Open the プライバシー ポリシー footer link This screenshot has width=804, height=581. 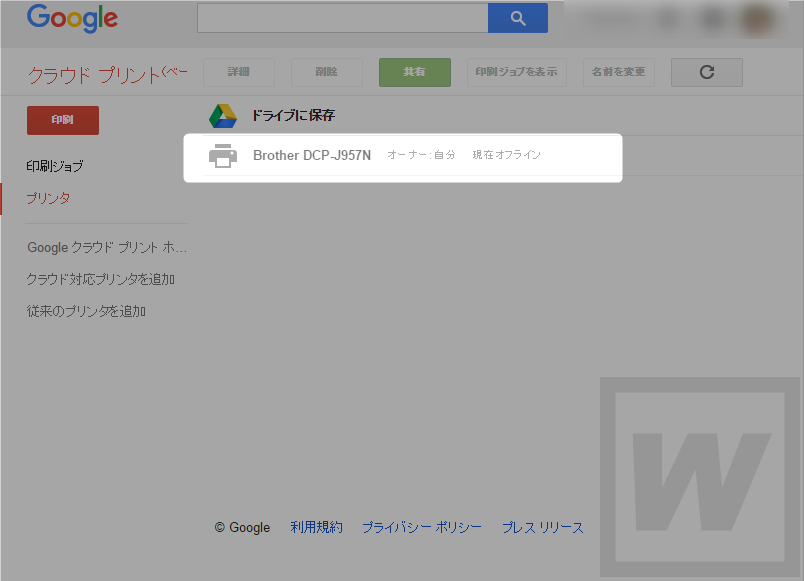(x=422, y=527)
